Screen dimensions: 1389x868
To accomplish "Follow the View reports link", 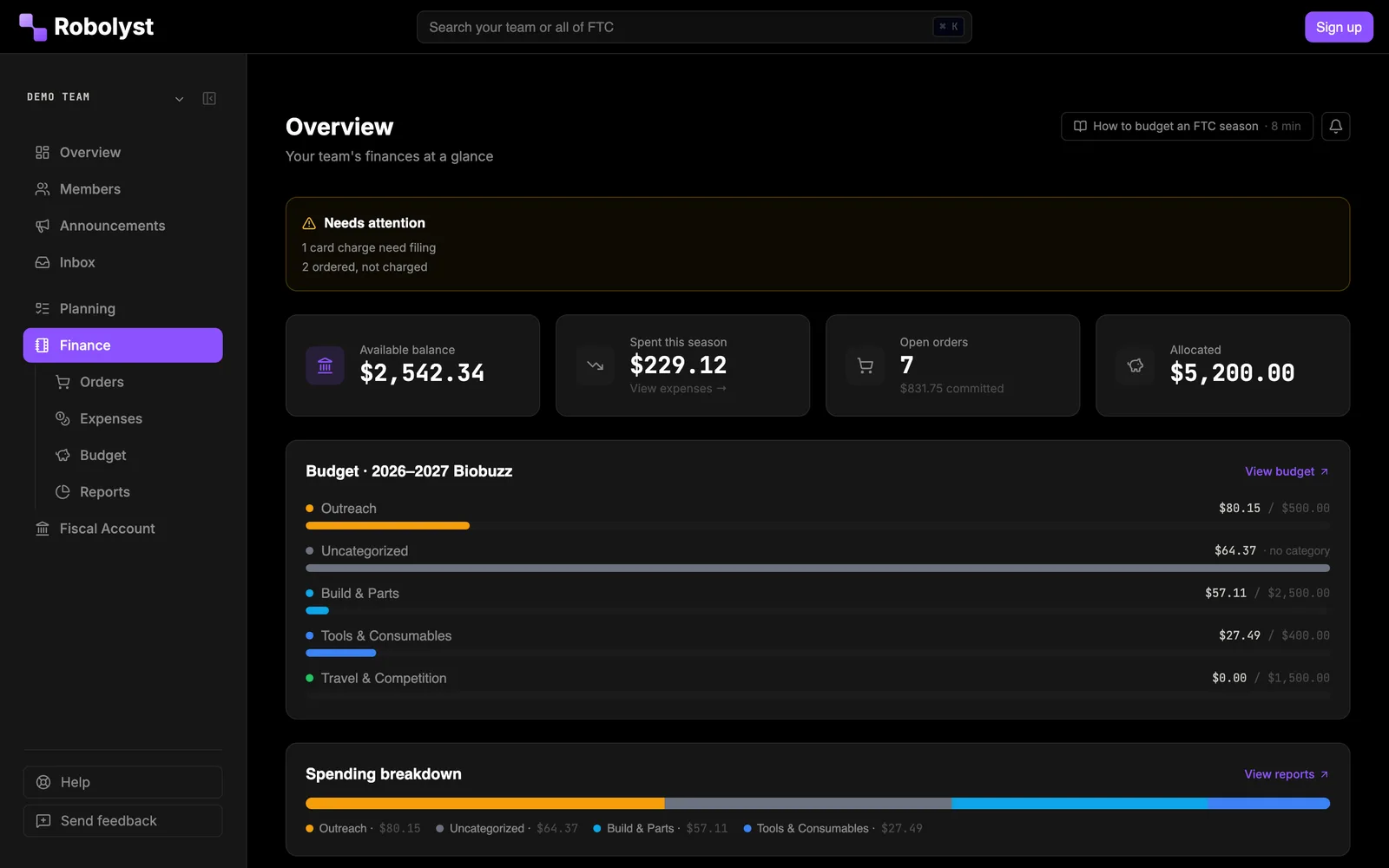I will tap(1287, 774).
